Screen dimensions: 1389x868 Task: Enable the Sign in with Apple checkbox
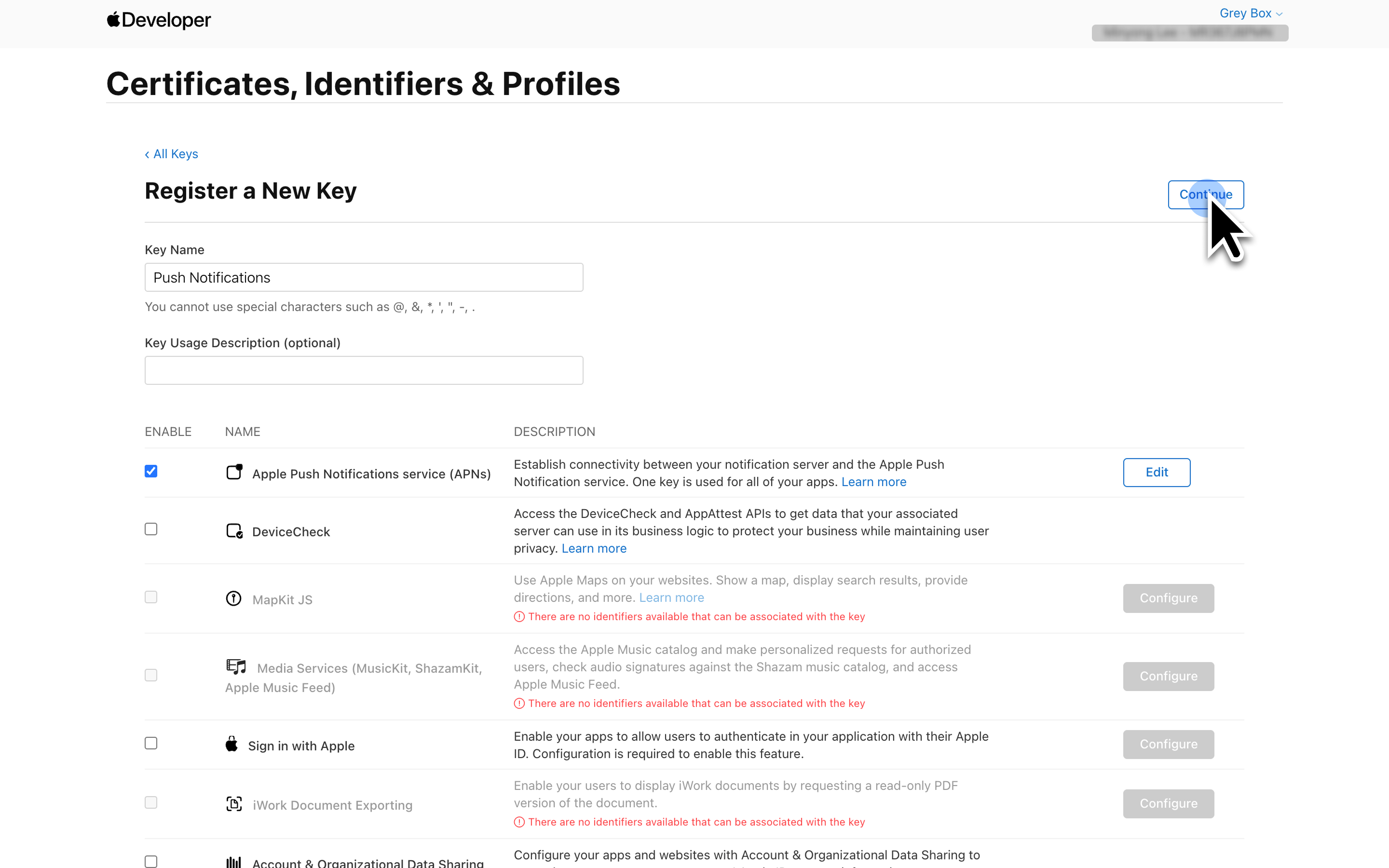[151, 743]
